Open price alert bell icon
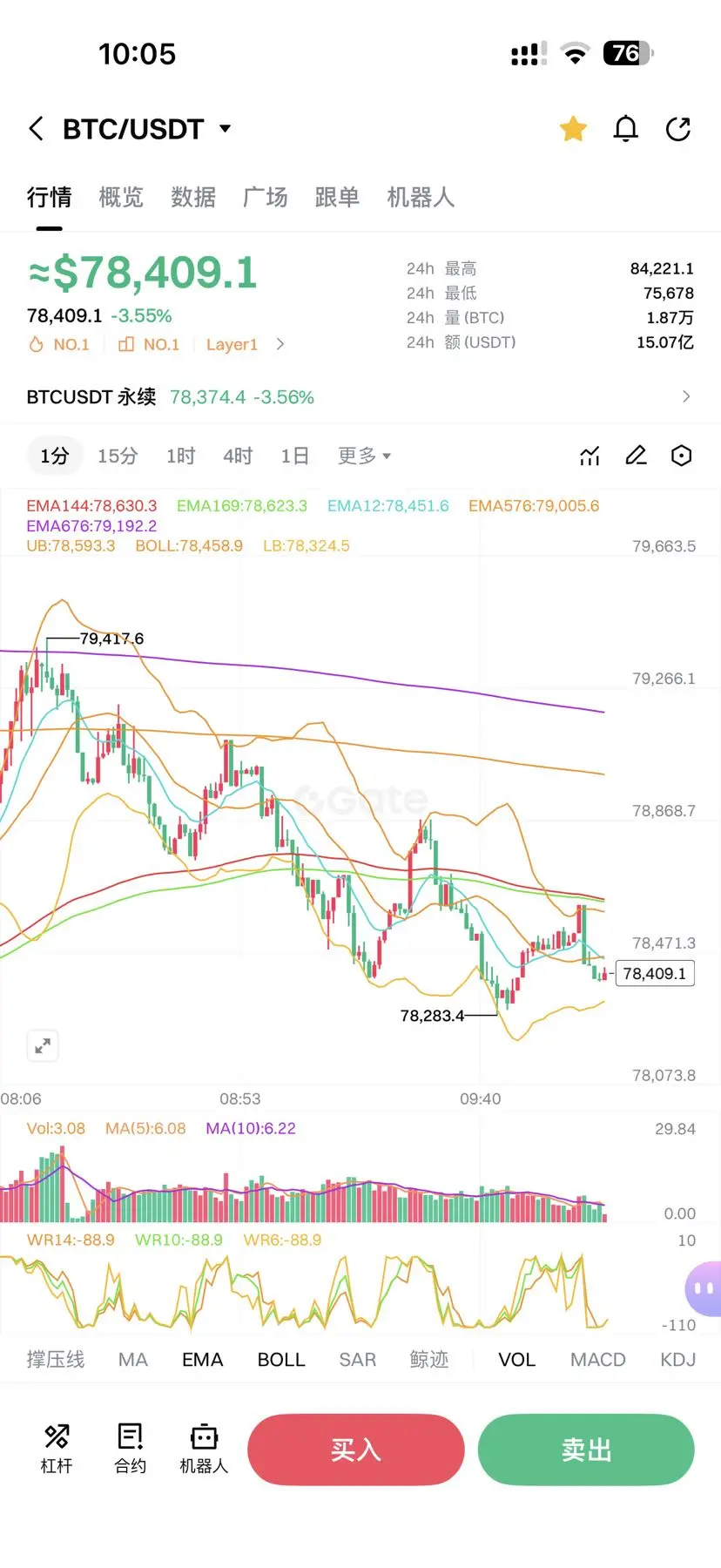 [x=626, y=129]
